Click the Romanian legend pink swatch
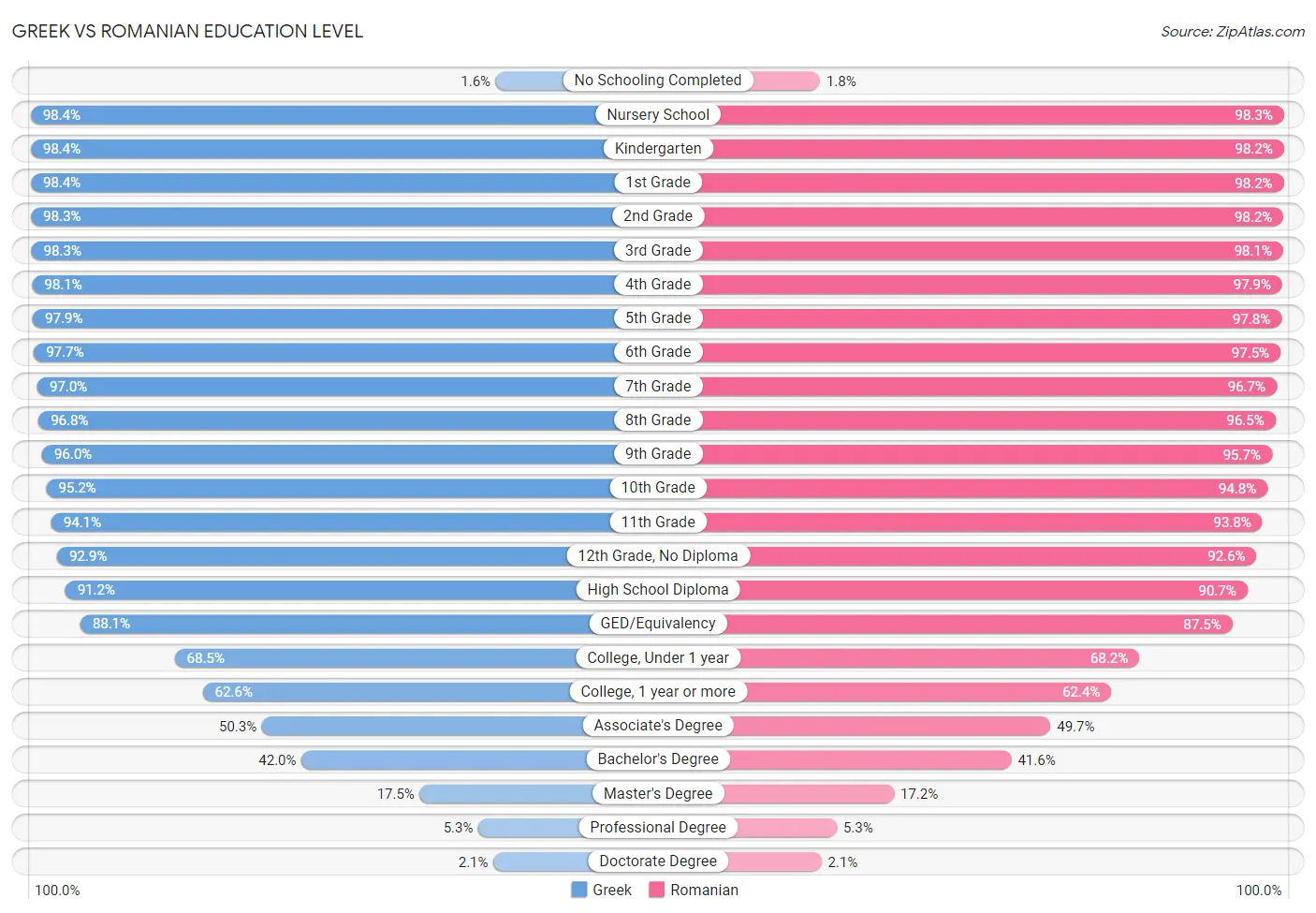1316x913 pixels. point(656,890)
